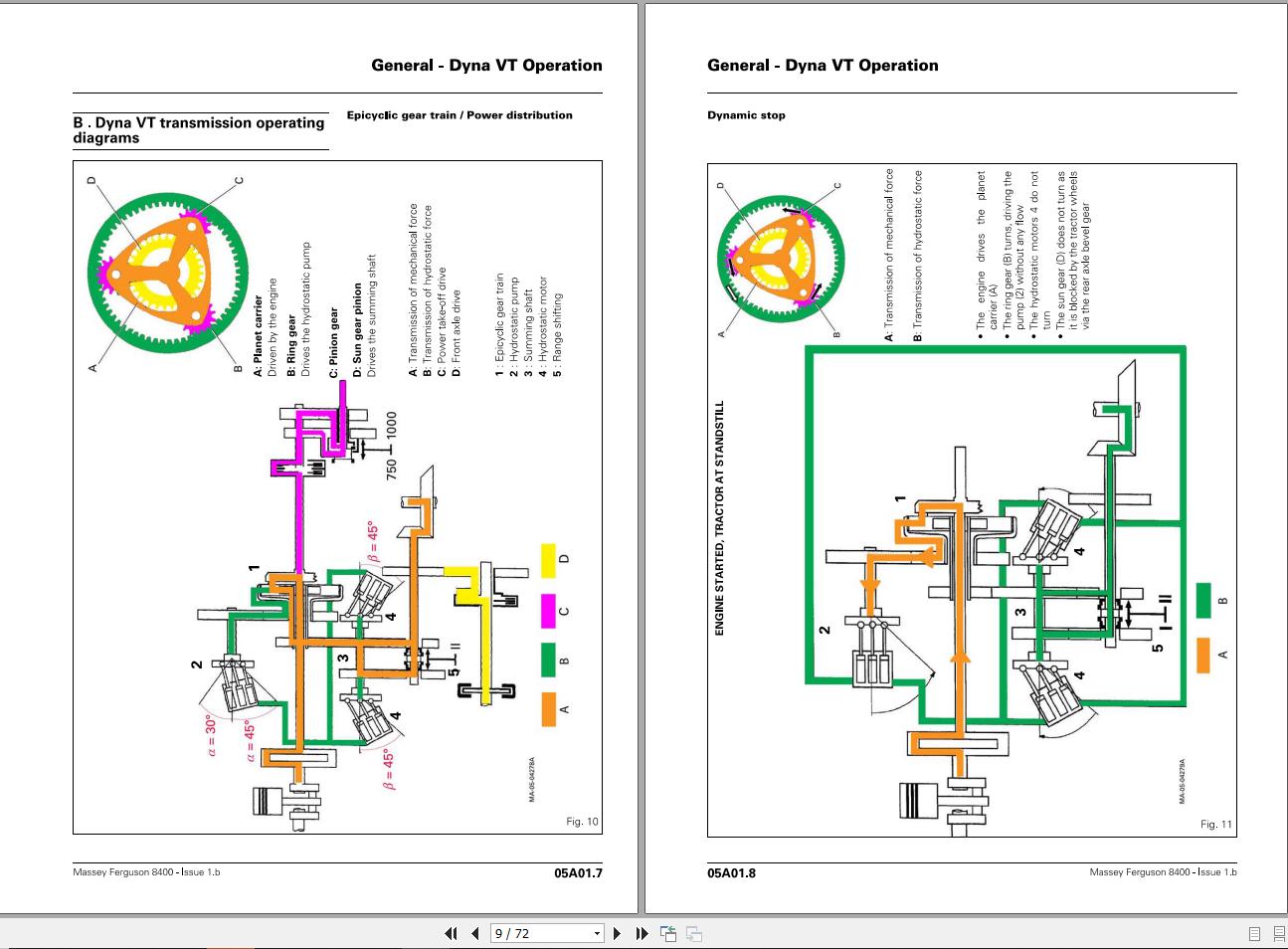Jump to the first page

pyautogui.click(x=451, y=933)
